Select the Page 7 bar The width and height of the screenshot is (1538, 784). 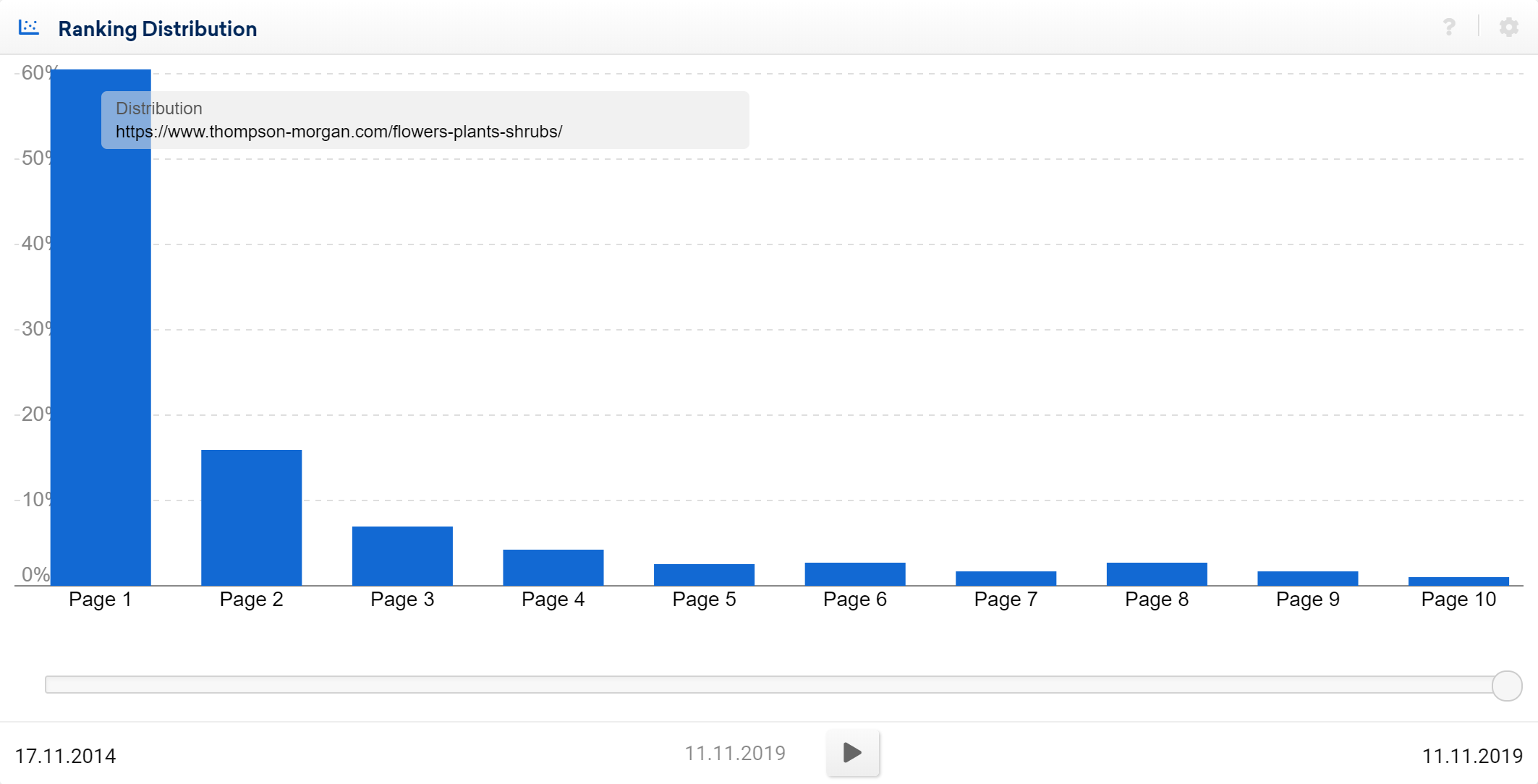(1006, 578)
